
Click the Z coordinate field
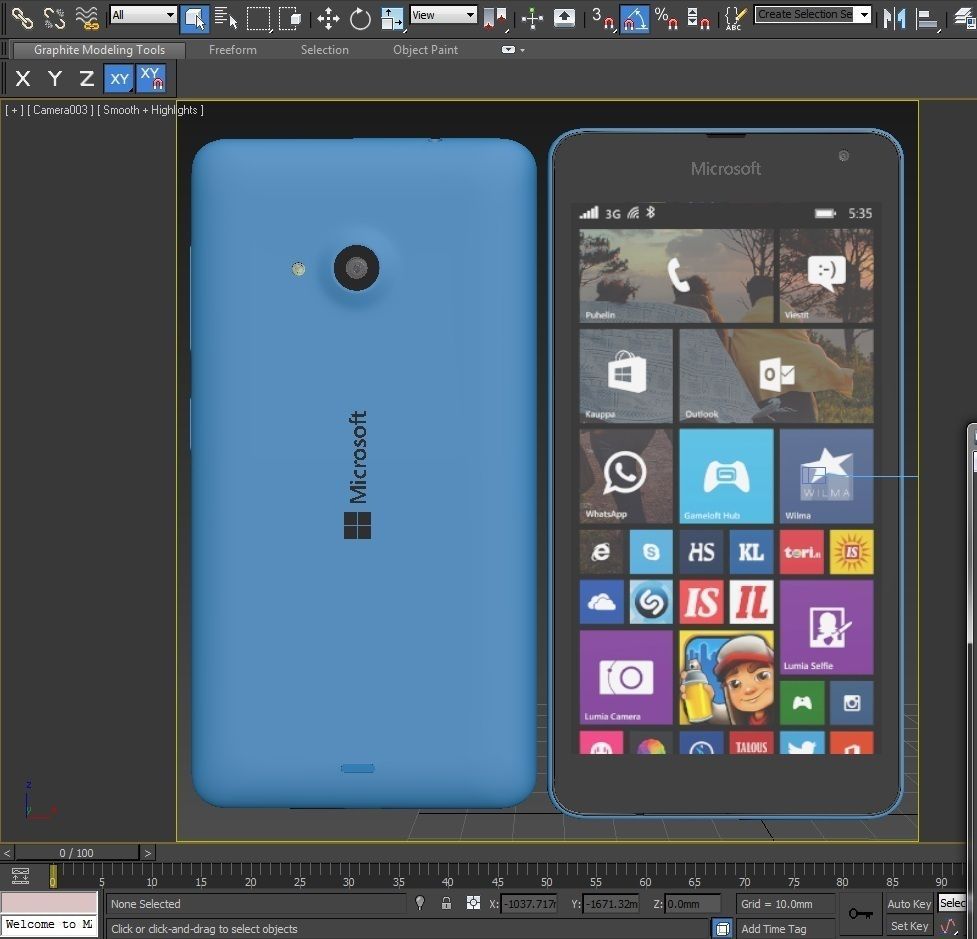(693, 903)
